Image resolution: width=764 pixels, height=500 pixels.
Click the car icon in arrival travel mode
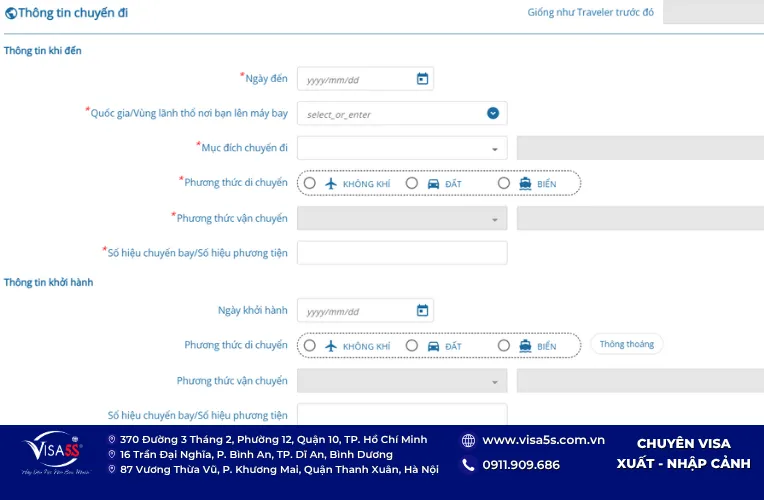click(x=433, y=184)
